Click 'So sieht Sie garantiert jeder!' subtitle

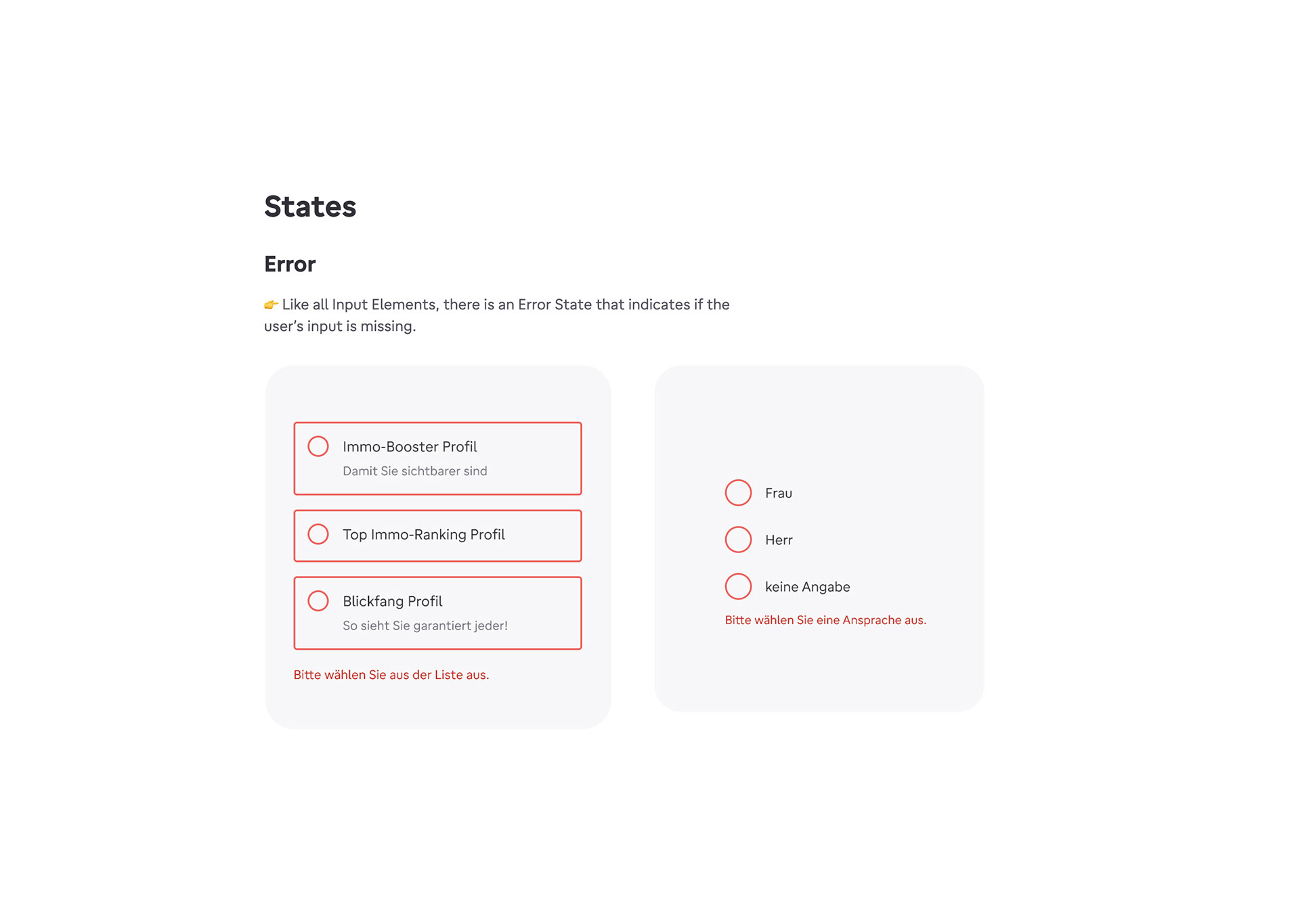pyautogui.click(x=425, y=626)
